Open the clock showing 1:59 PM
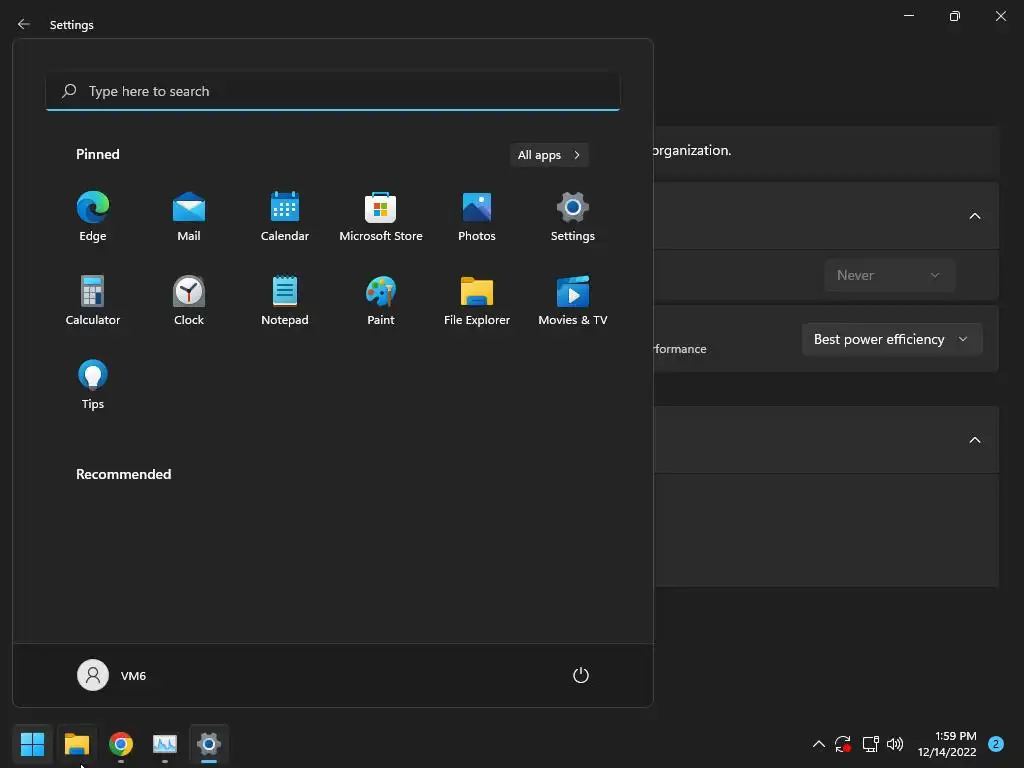Image resolution: width=1024 pixels, height=768 pixels. point(947,744)
